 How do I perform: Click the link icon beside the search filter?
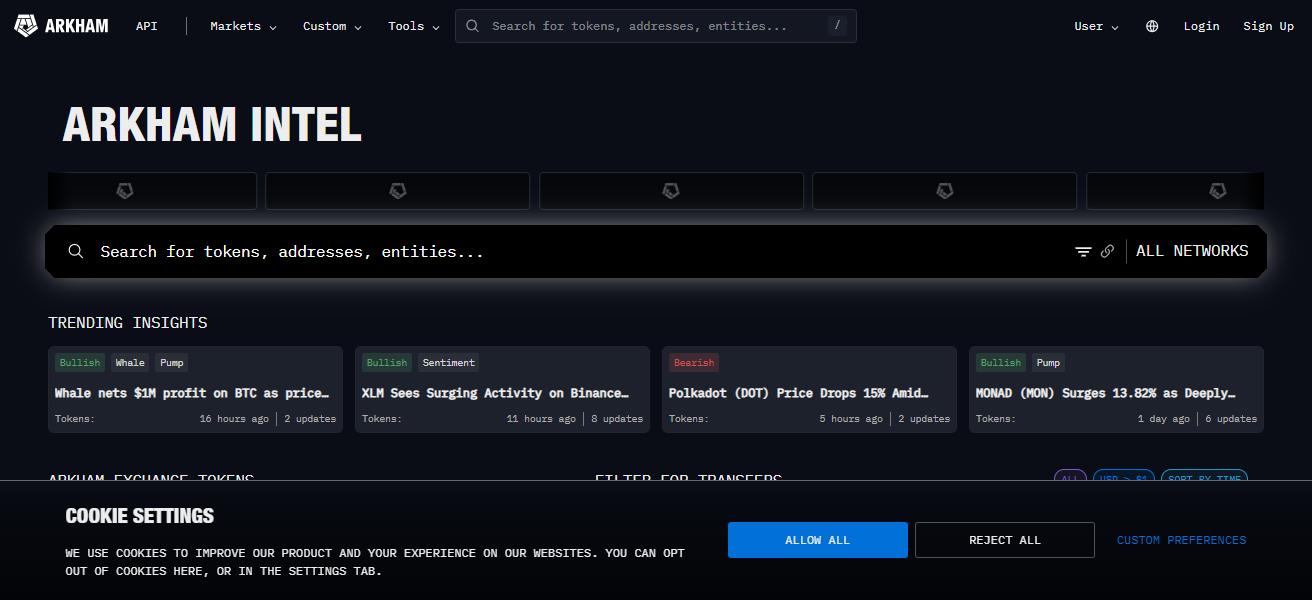[1107, 252]
